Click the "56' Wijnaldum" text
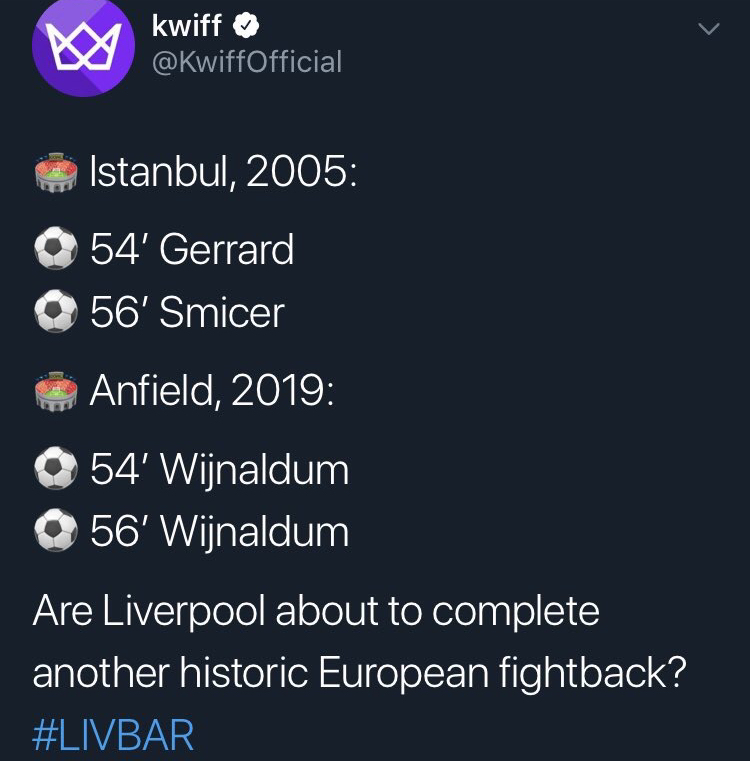Viewport: 750px width, 761px height. [219, 531]
